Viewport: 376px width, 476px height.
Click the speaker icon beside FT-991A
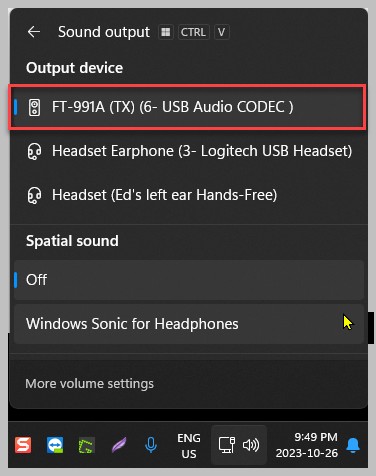34,107
